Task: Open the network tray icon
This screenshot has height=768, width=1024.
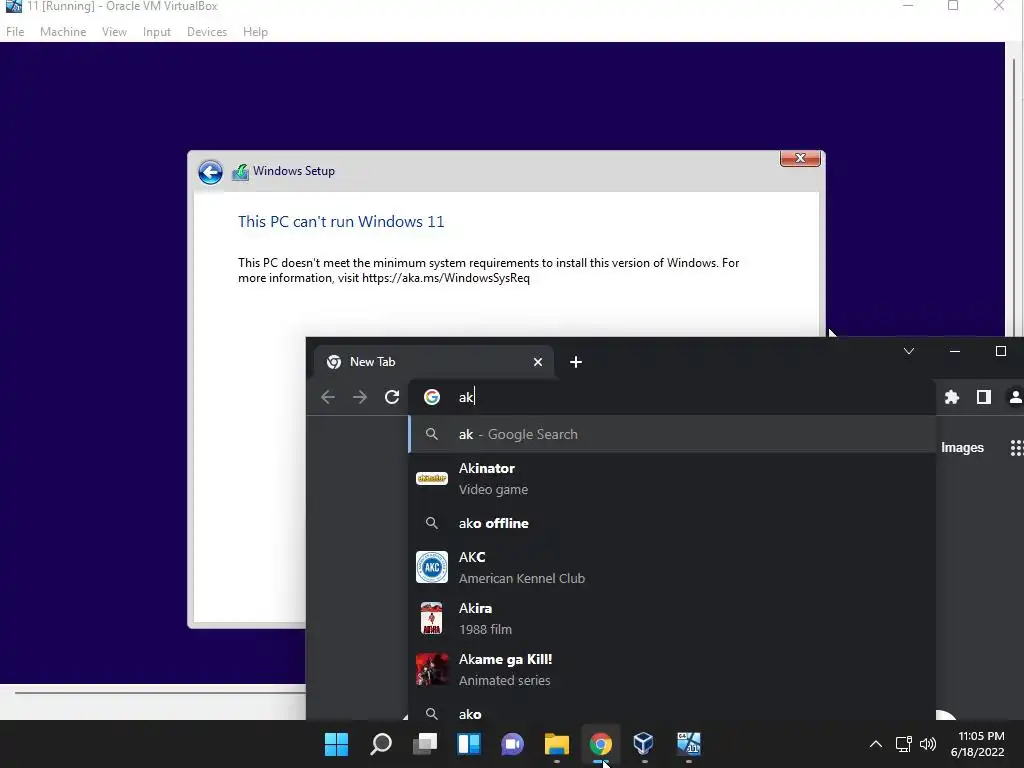Action: (903, 744)
